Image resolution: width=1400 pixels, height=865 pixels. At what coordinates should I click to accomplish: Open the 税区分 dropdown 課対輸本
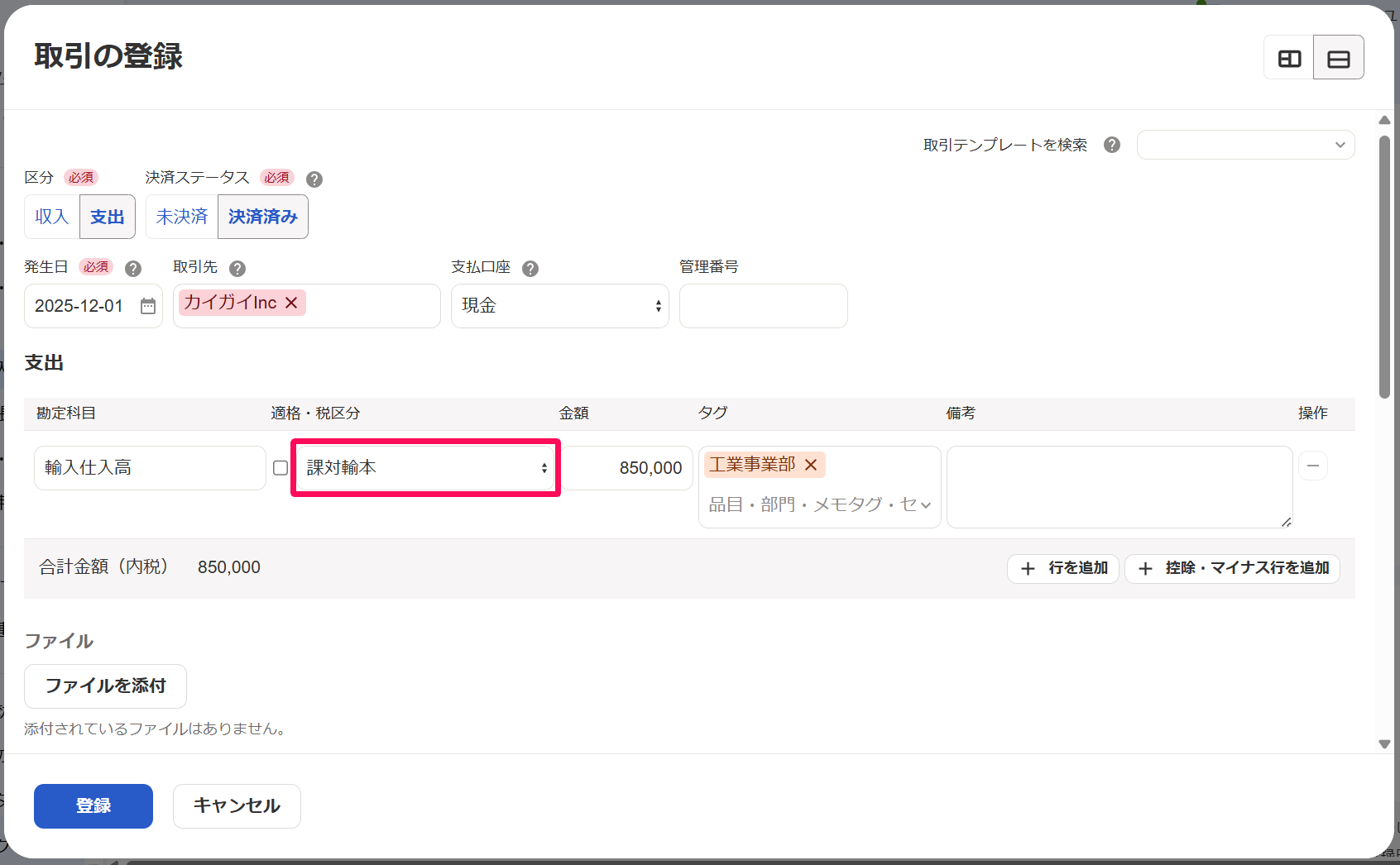click(426, 468)
